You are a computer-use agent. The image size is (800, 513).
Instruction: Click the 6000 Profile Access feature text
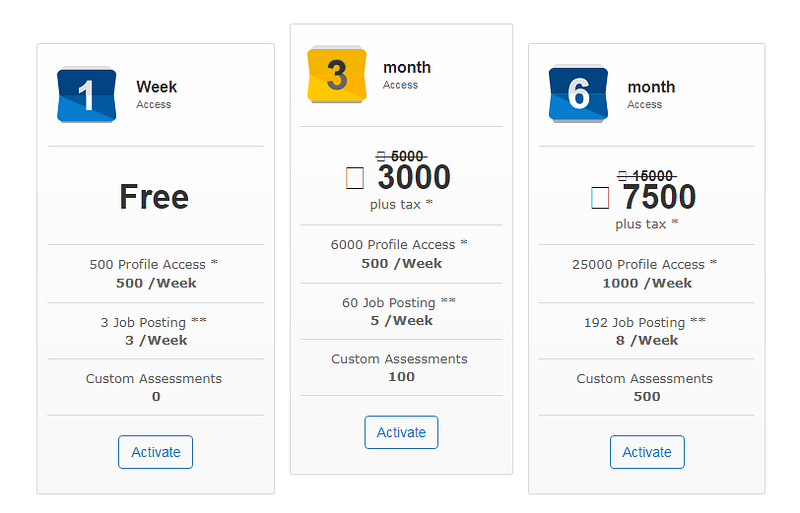tap(400, 245)
